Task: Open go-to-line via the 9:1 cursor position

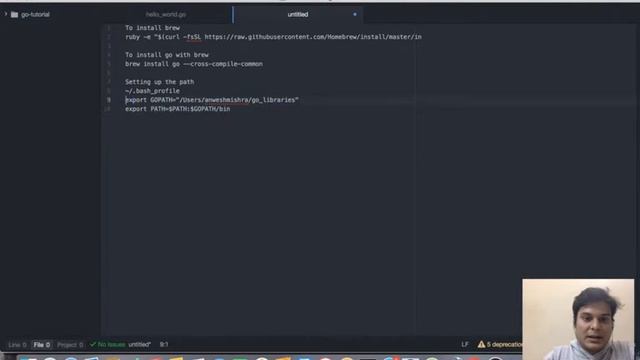Action: tap(164, 344)
